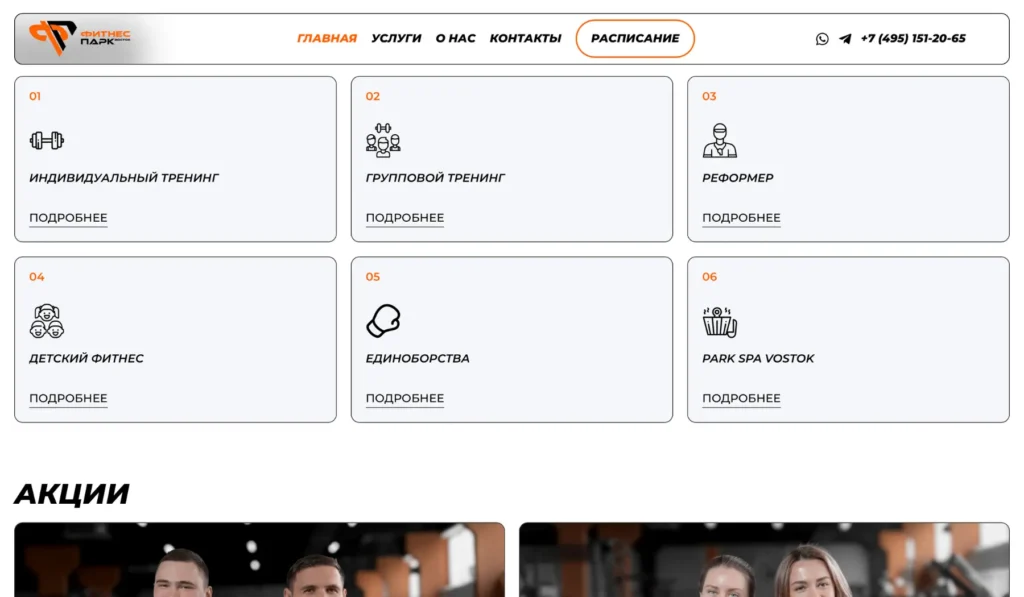Open the Услуги menu item
This screenshot has height=597, width=1024.
[396, 39]
